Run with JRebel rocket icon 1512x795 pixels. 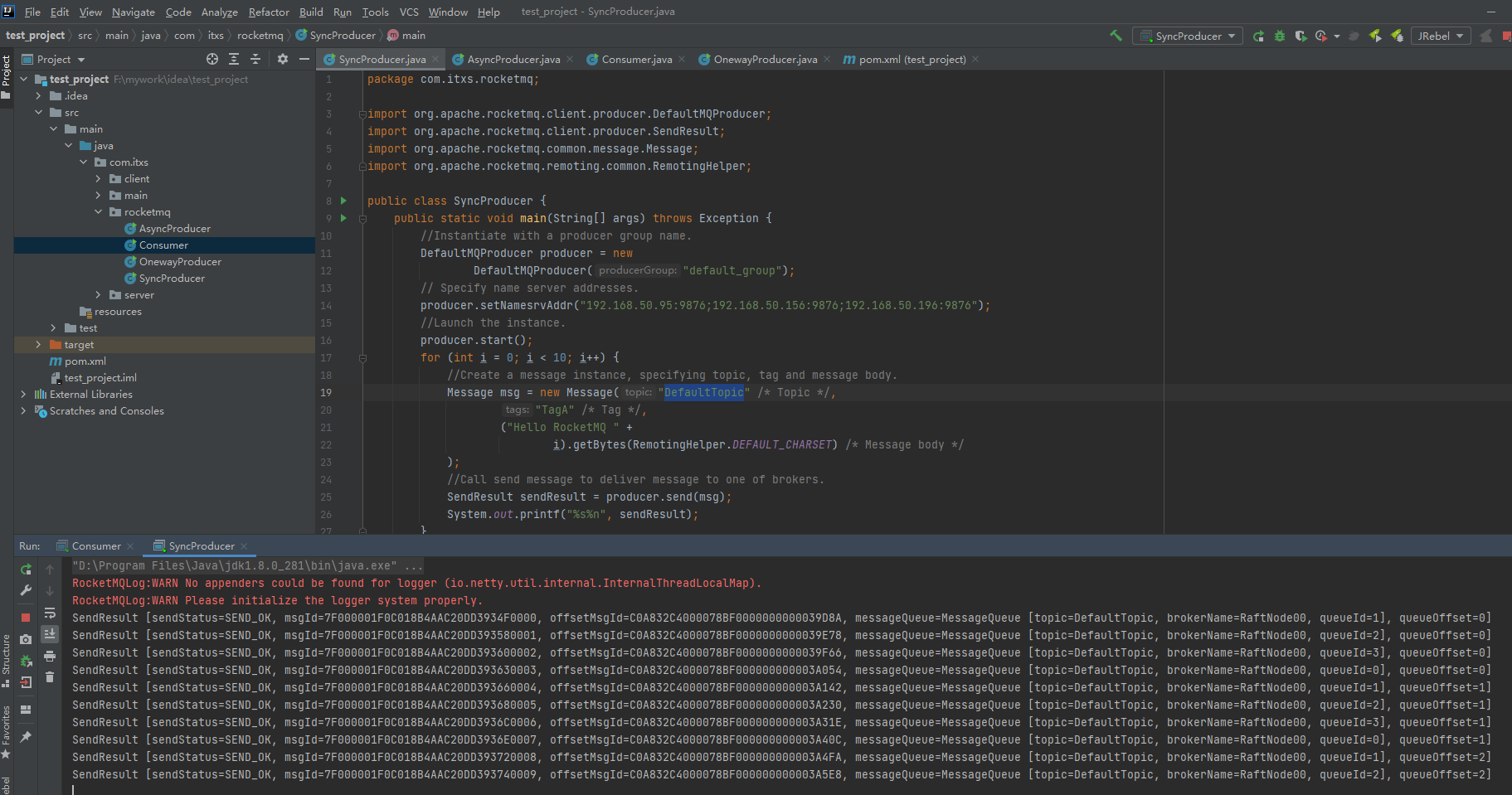1375,36
